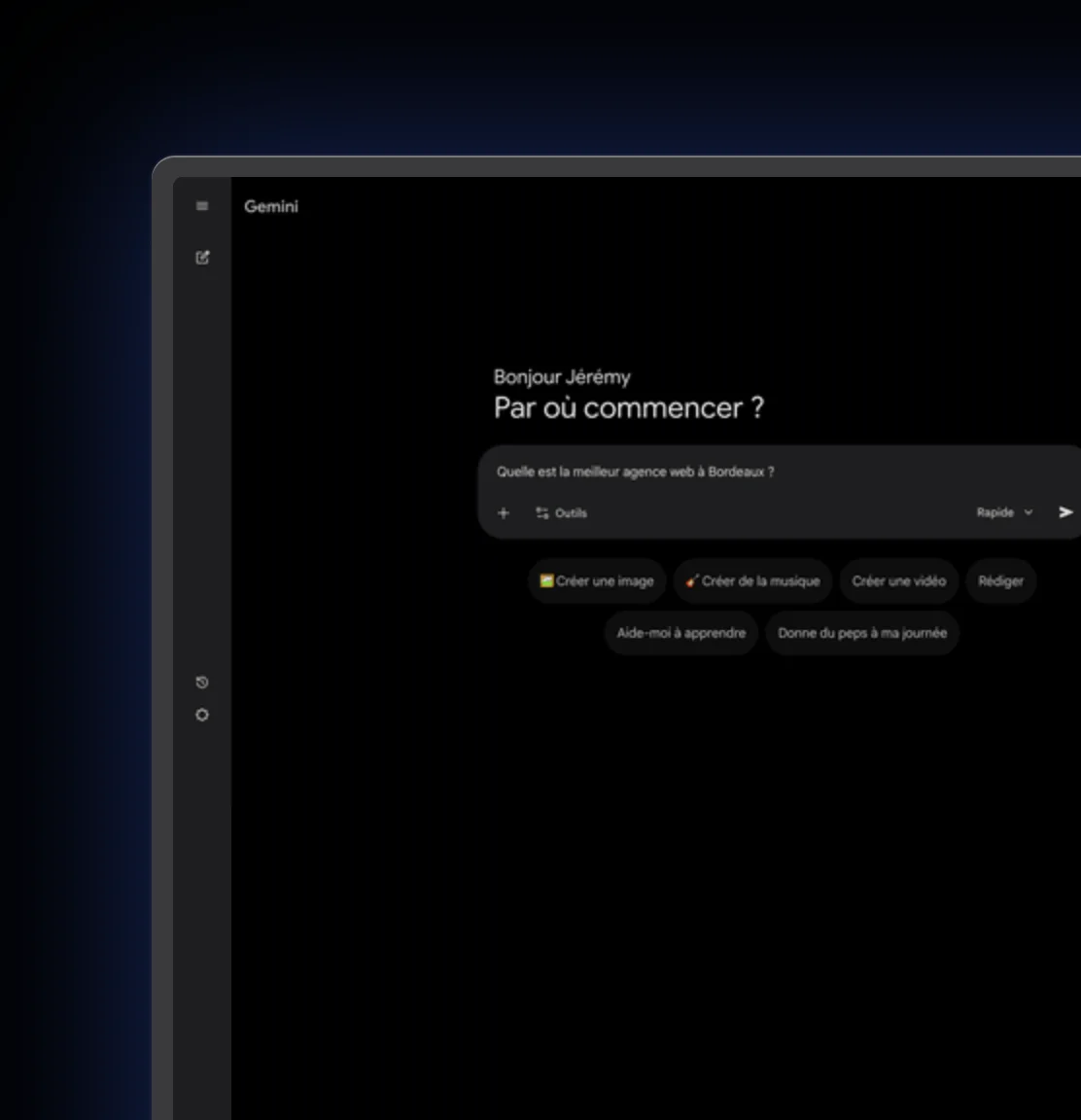The width and height of the screenshot is (1081, 1120).
Task: Select the Créer une image chip
Action: tap(597, 580)
